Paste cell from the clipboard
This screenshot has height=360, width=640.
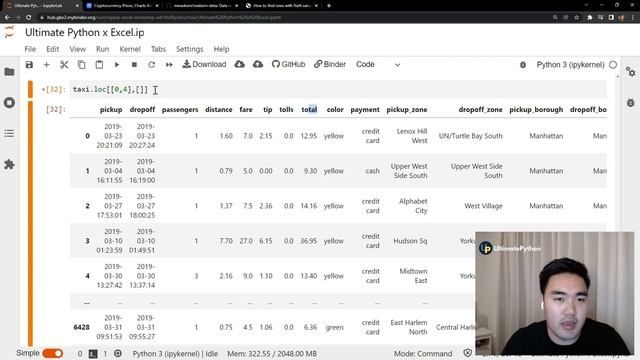pyautogui.click(x=99, y=64)
